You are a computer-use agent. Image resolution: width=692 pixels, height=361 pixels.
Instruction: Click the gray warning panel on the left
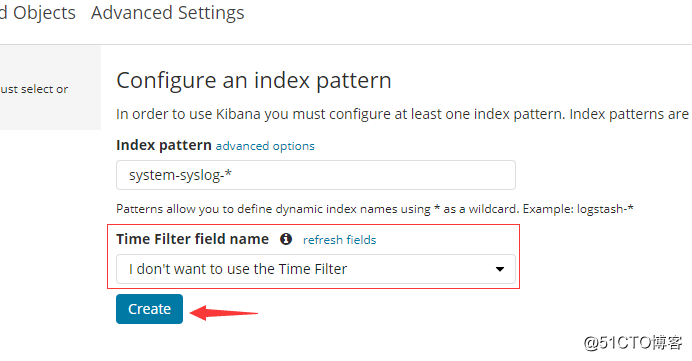(50, 87)
